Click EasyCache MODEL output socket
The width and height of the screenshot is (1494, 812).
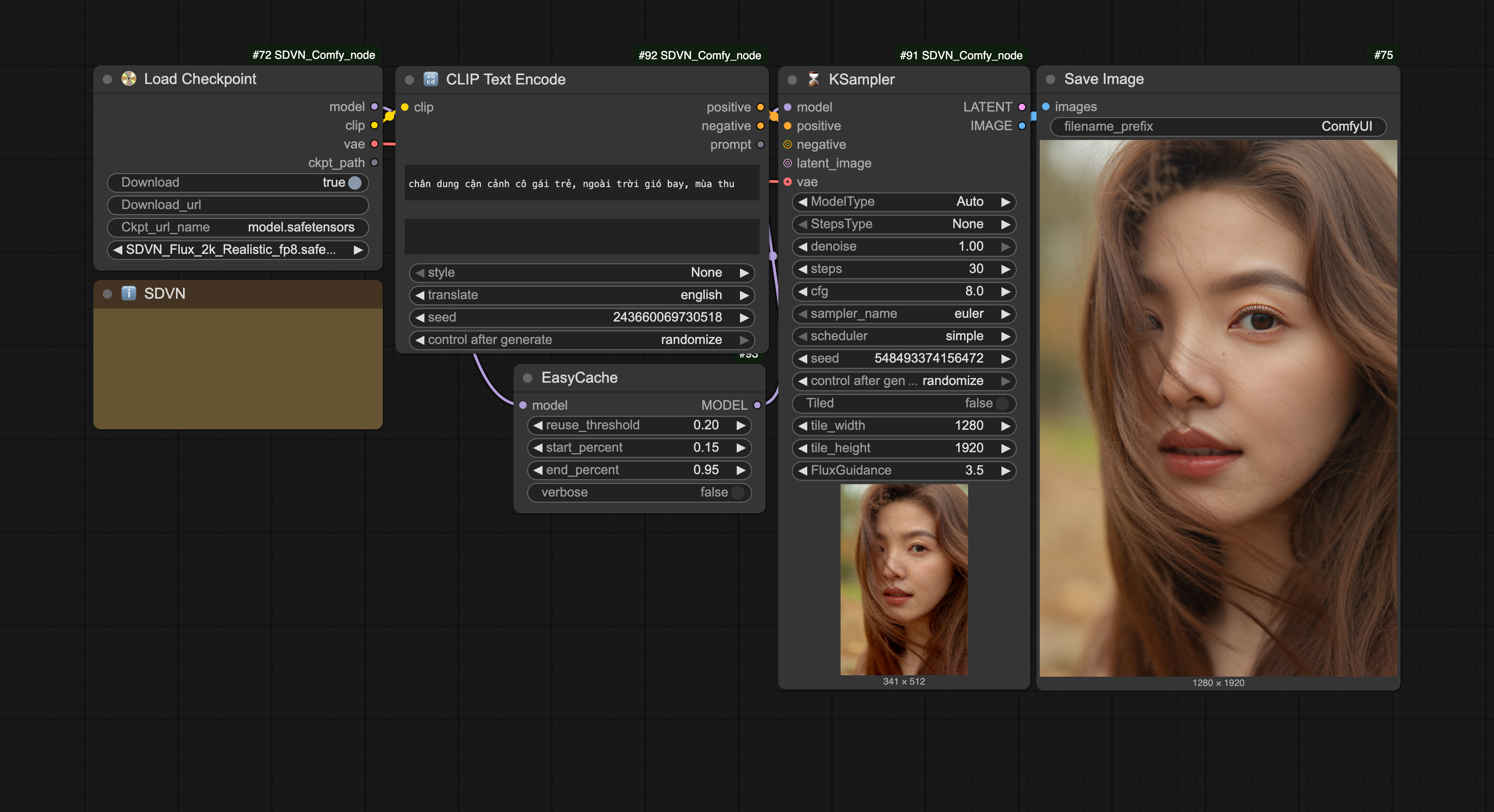pyautogui.click(x=757, y=405)
